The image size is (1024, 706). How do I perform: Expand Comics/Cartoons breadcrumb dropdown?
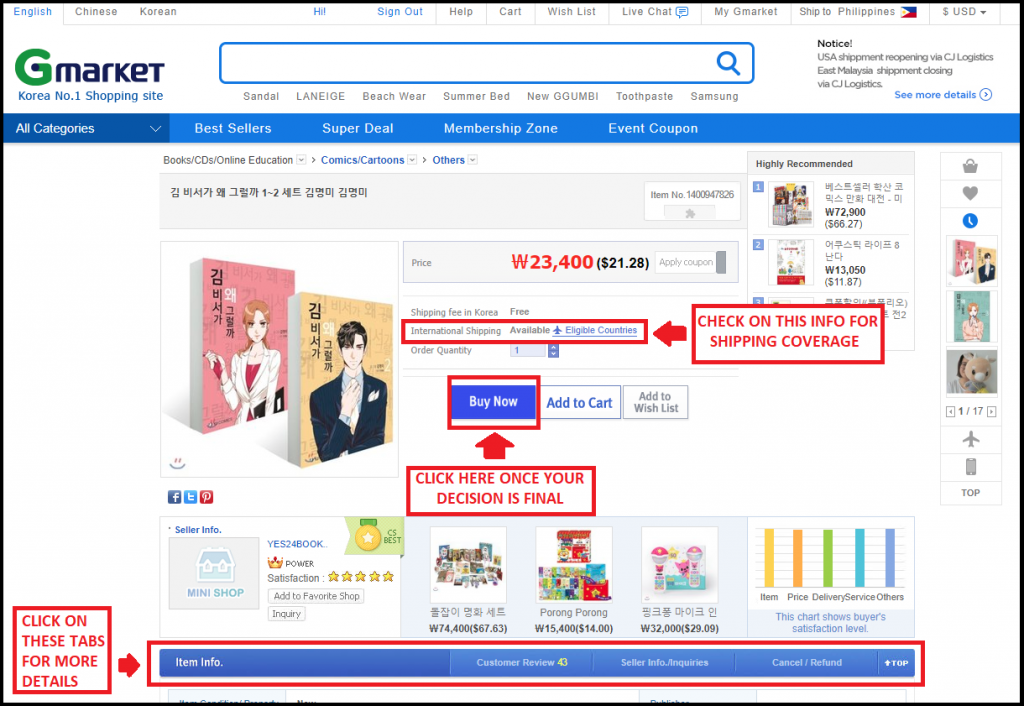click(412, 159)
